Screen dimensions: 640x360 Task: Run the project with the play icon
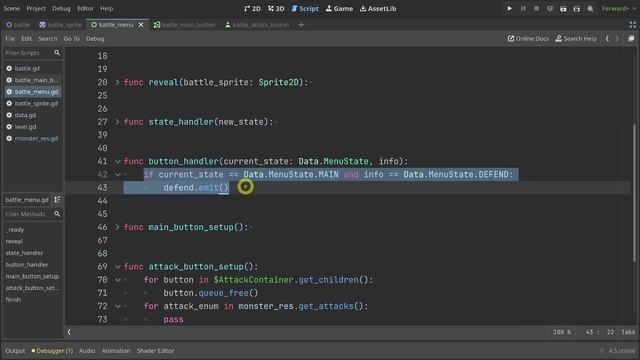tap(509, 9)
